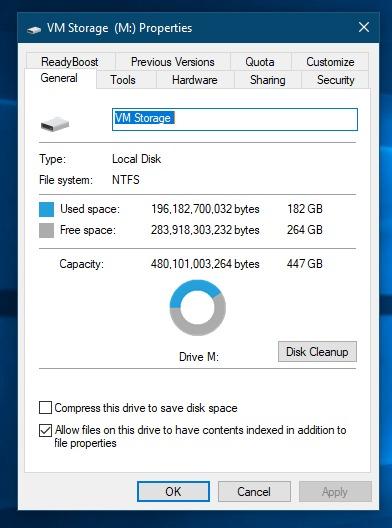View the Sharing tab

(x=268, y=80)
